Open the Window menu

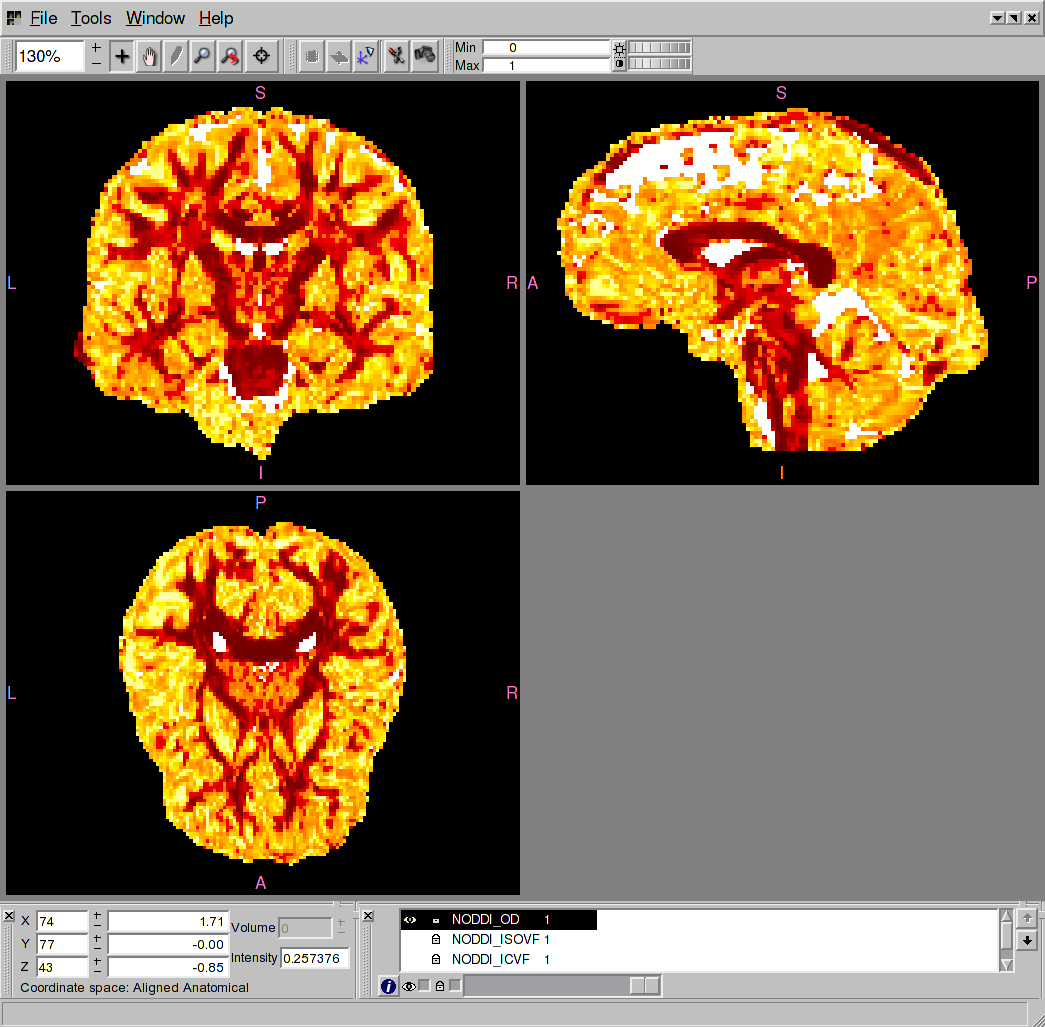pyautogui.click(x=155, y=18)
